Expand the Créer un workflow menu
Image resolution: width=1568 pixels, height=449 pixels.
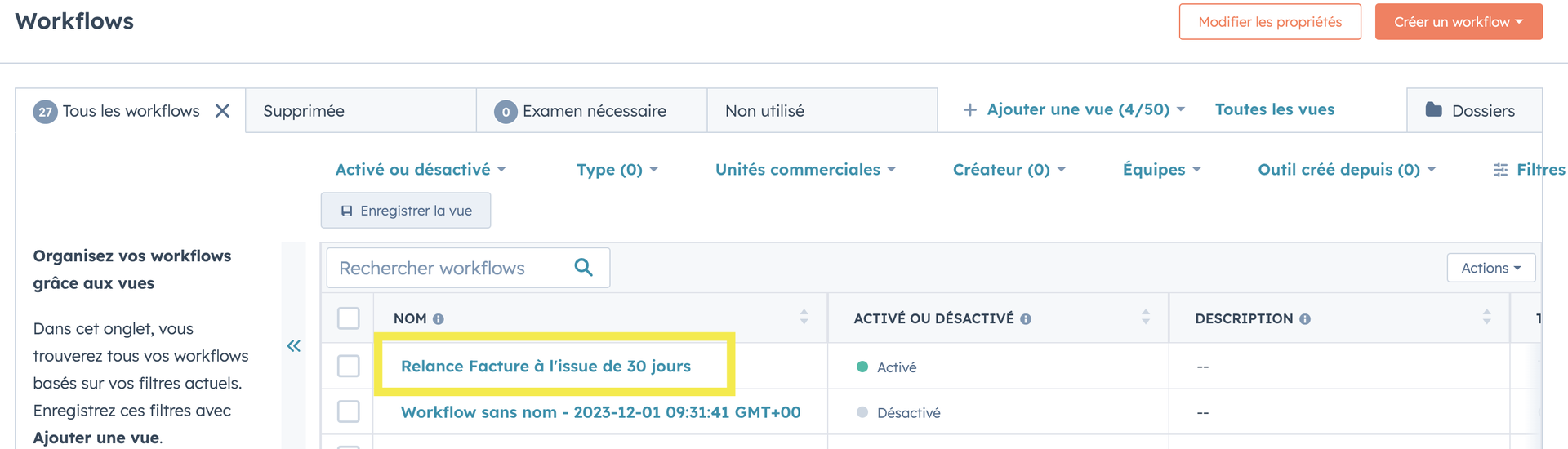point(1459,22)
